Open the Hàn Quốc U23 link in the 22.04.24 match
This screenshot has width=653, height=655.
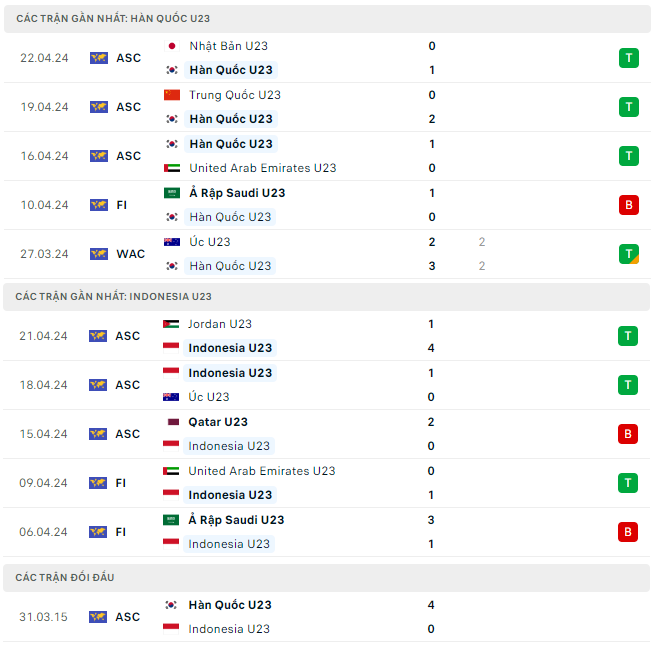click(x=230, y=70)
